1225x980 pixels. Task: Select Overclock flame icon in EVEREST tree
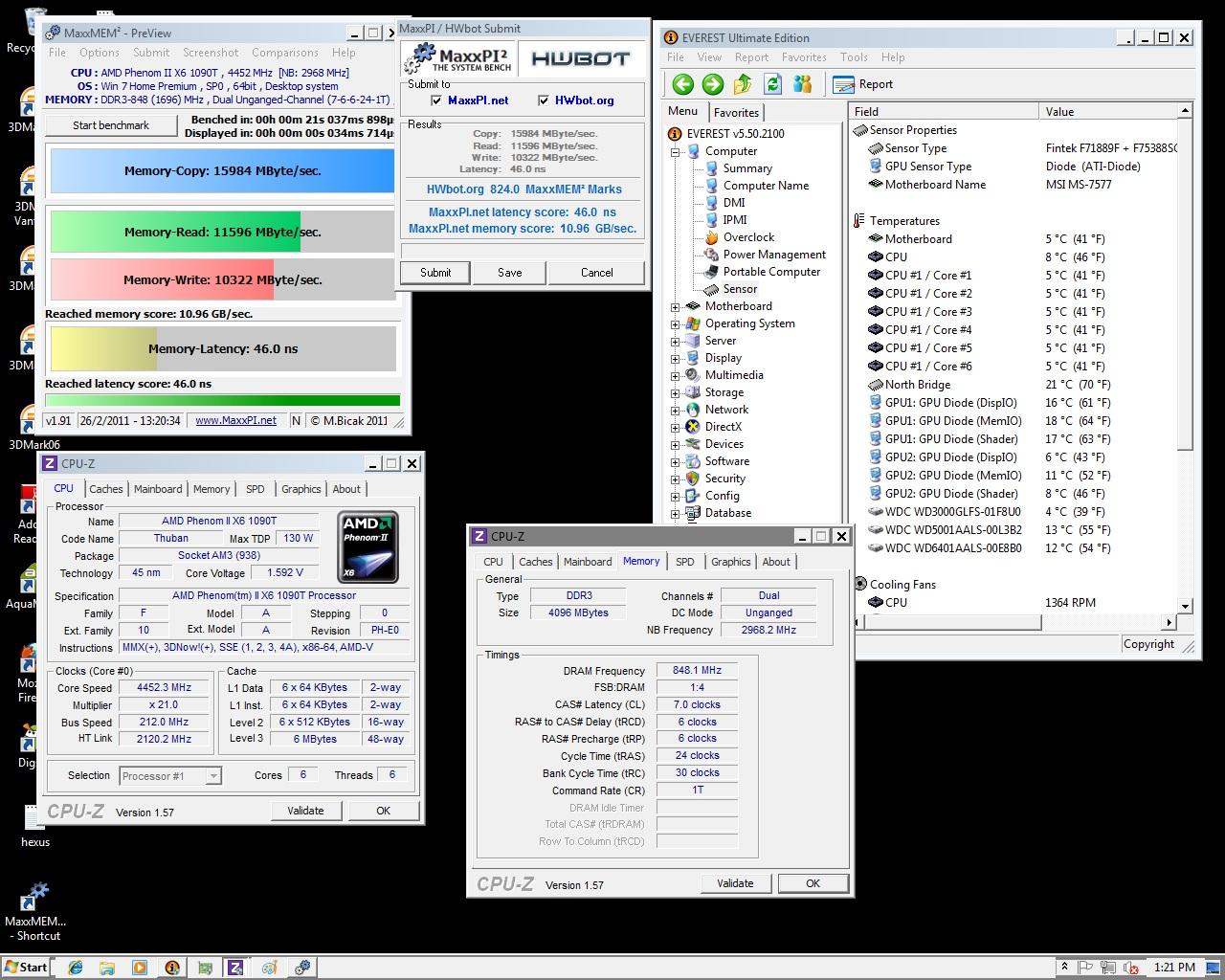711,237
